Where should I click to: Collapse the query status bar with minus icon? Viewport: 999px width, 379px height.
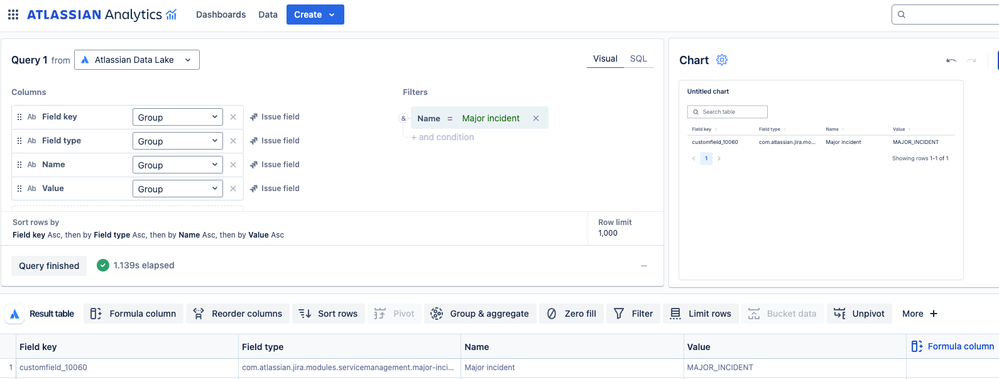click(644, 266)
